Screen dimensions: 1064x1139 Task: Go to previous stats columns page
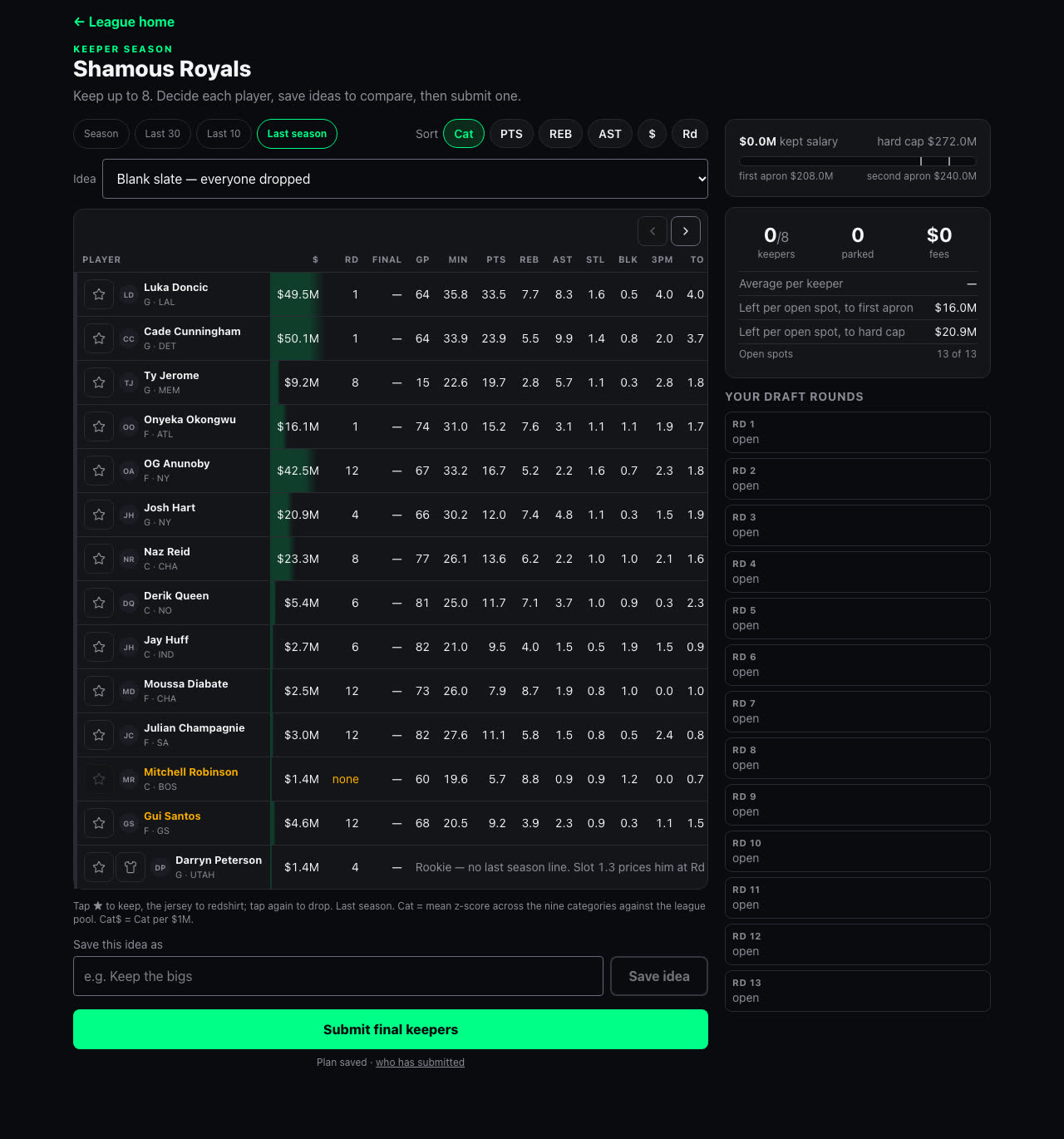pos(653,231)
